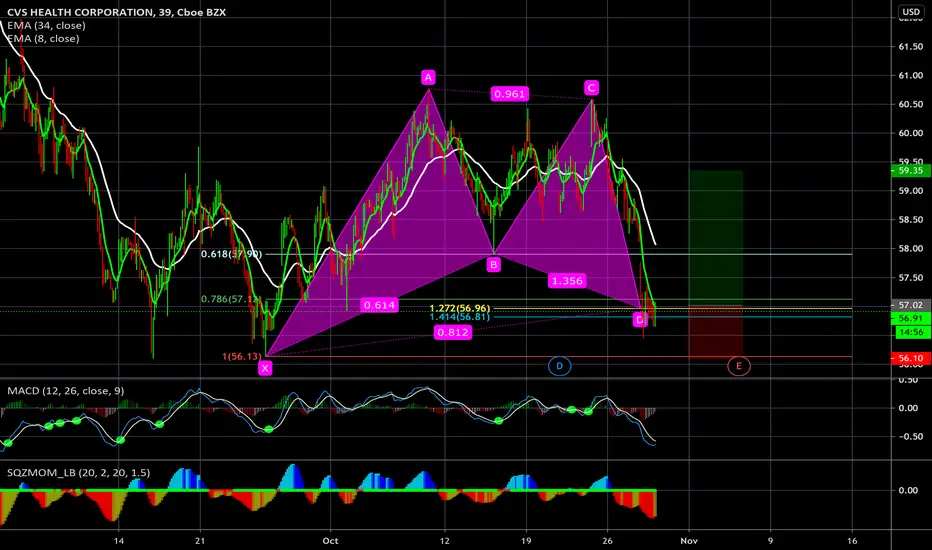Click the red circled E earnings marker

tap(739, 366)
